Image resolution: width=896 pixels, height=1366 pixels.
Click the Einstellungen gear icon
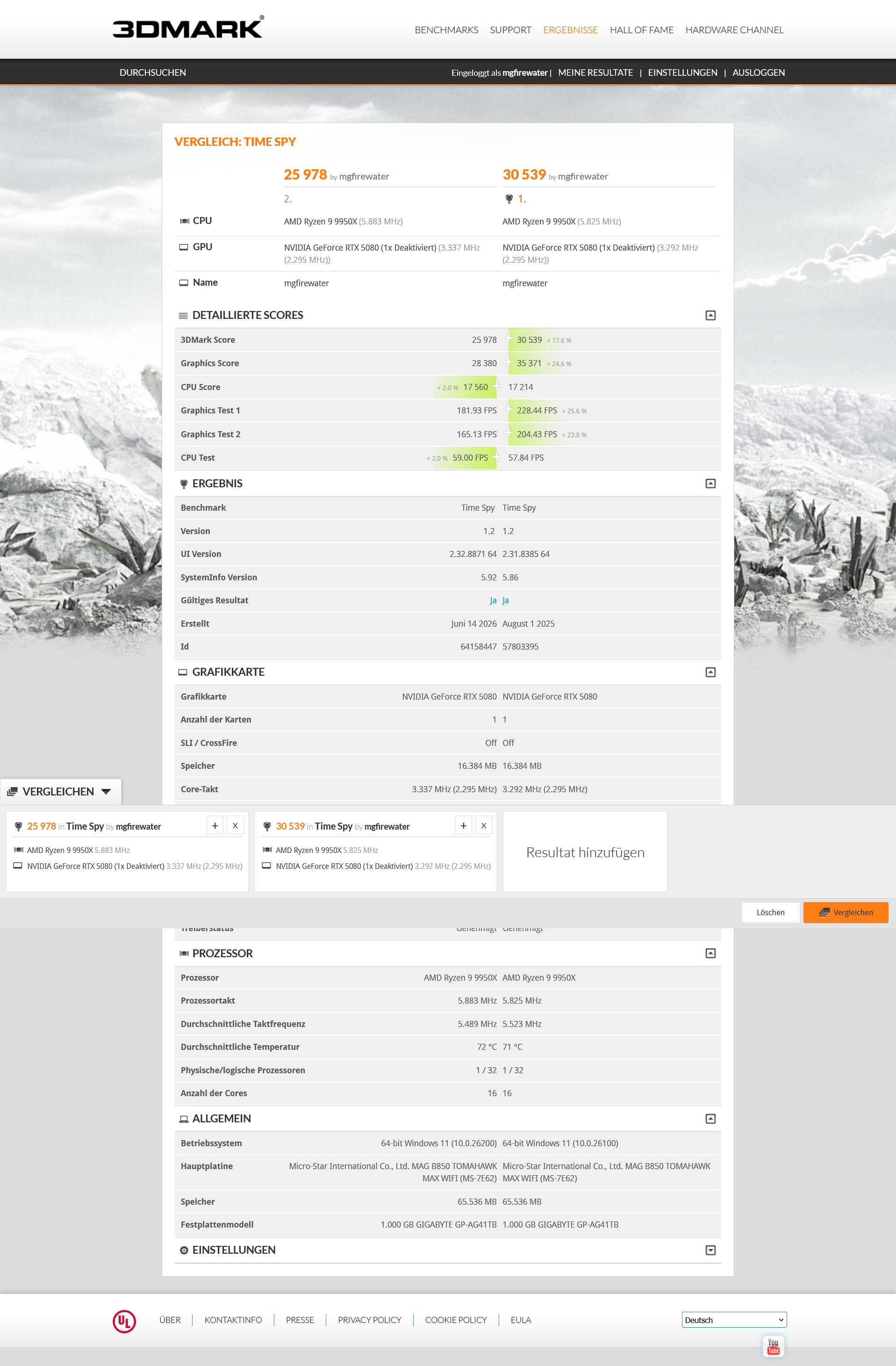184,1250
